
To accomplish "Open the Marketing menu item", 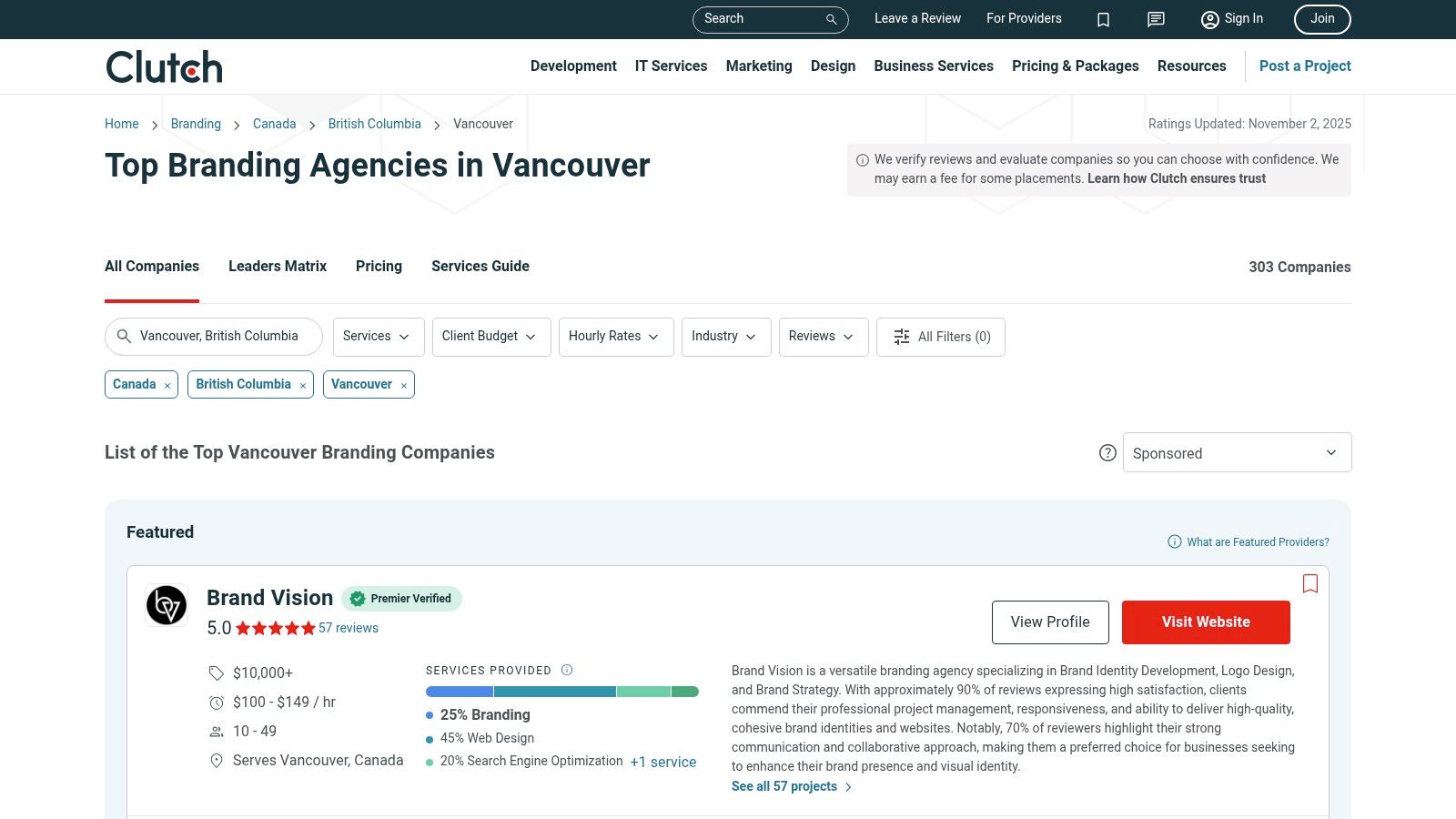I will 758,66.
